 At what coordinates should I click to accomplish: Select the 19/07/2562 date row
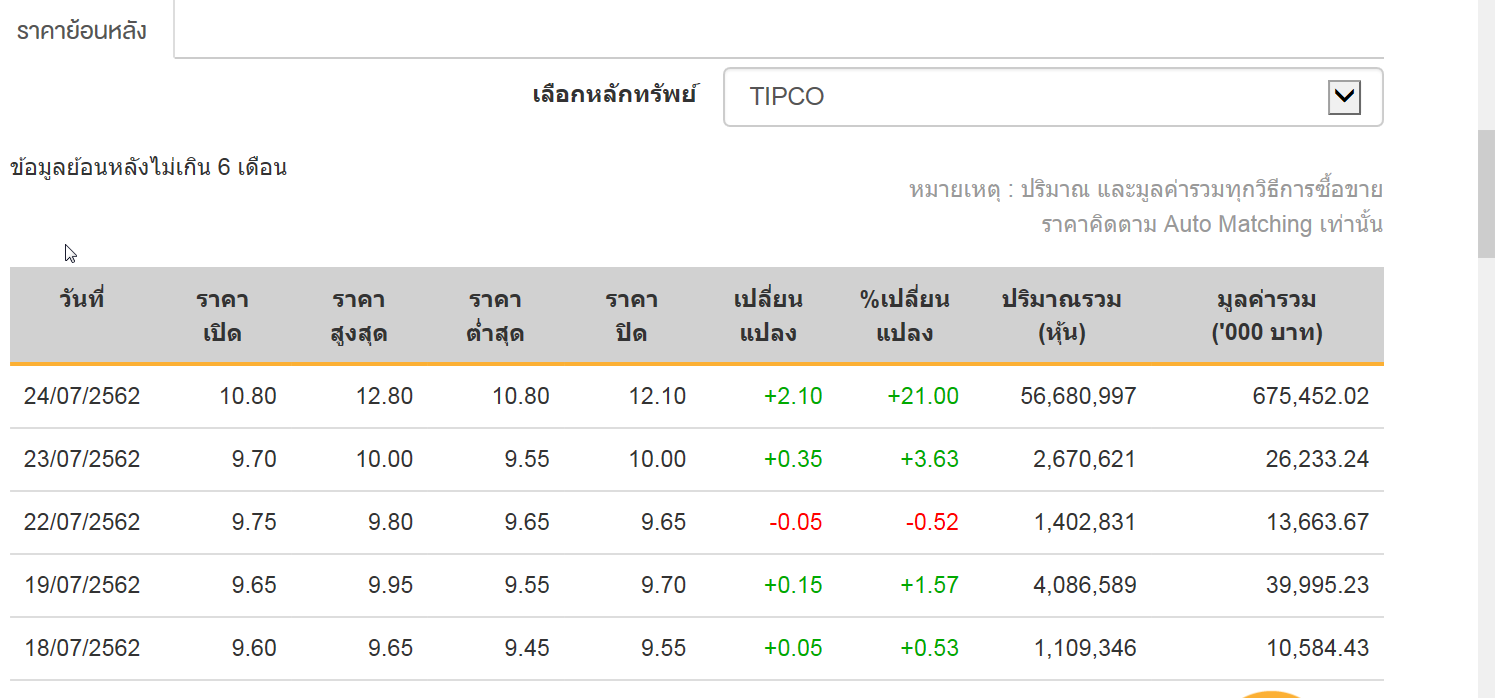click(x=697, y=585)
